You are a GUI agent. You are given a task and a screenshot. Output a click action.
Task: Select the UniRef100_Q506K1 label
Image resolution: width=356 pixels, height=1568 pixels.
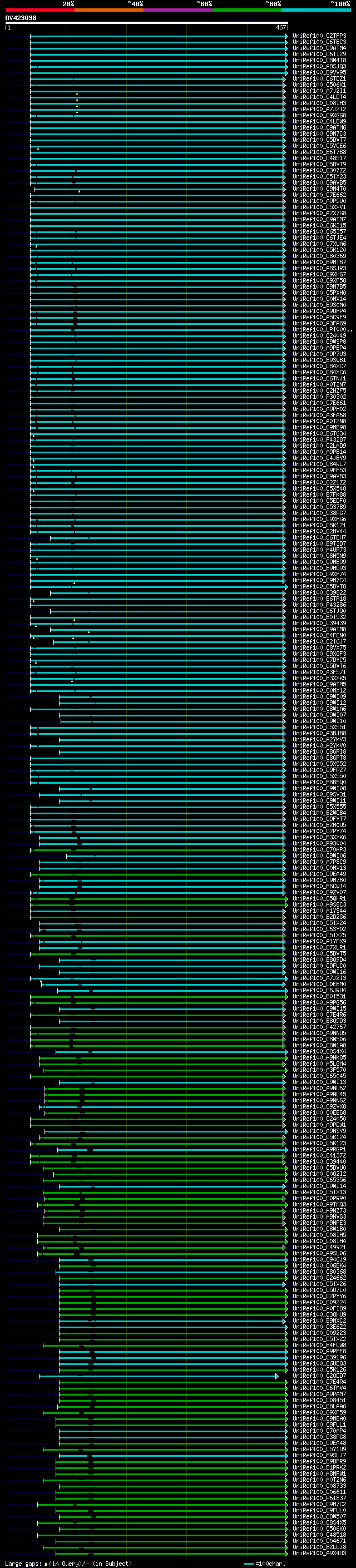pos(319,85)
